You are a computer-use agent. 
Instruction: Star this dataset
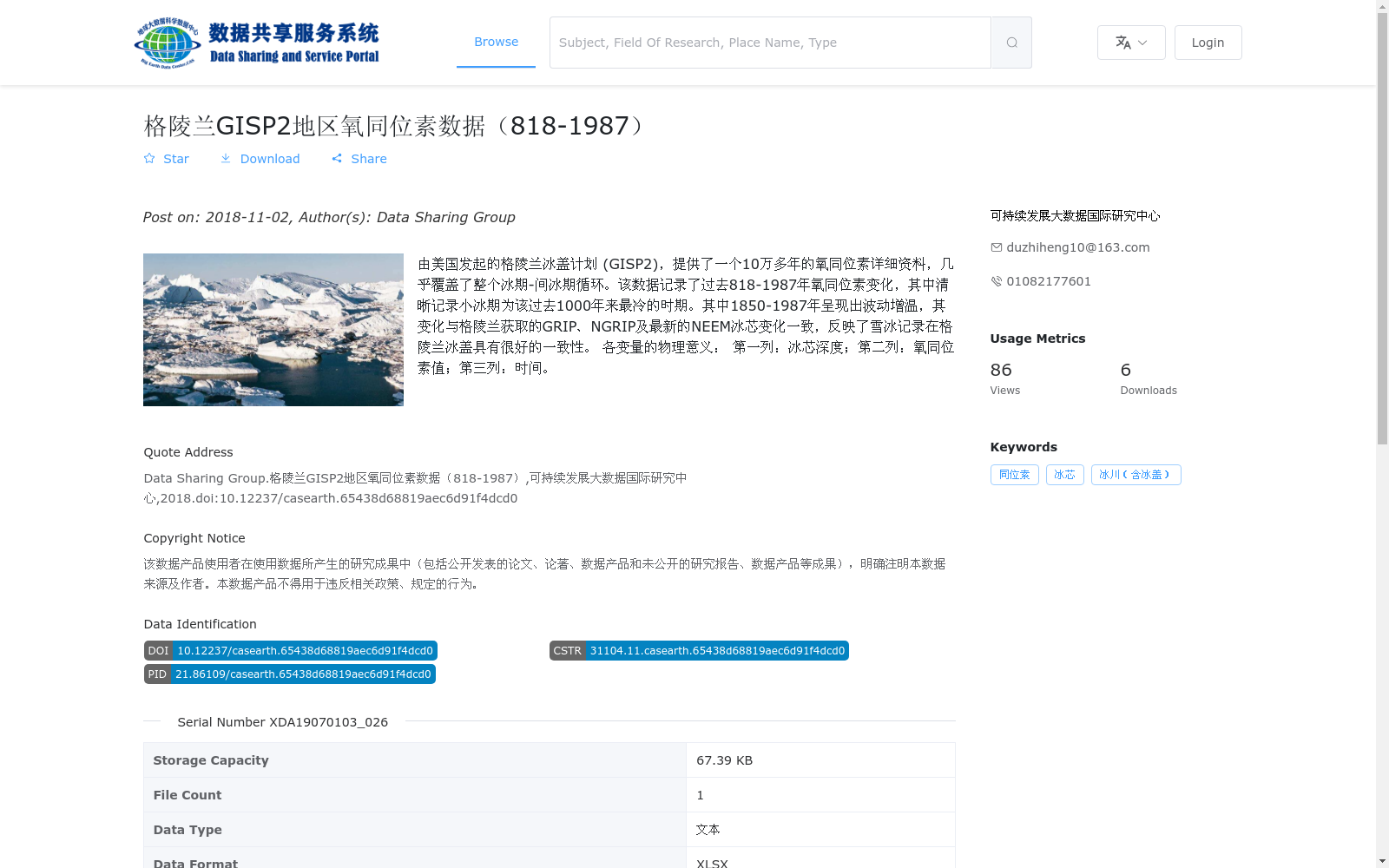(166, 159)
